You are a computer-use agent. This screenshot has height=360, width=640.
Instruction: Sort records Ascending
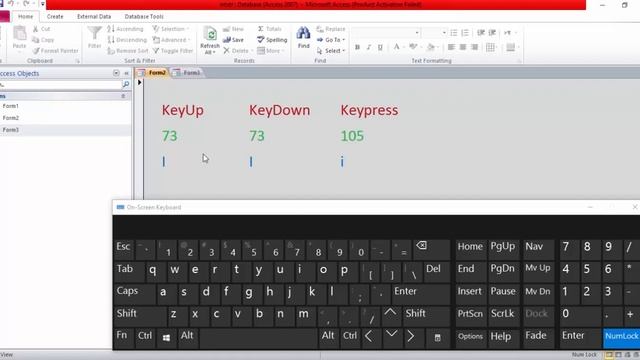point(126,29)
